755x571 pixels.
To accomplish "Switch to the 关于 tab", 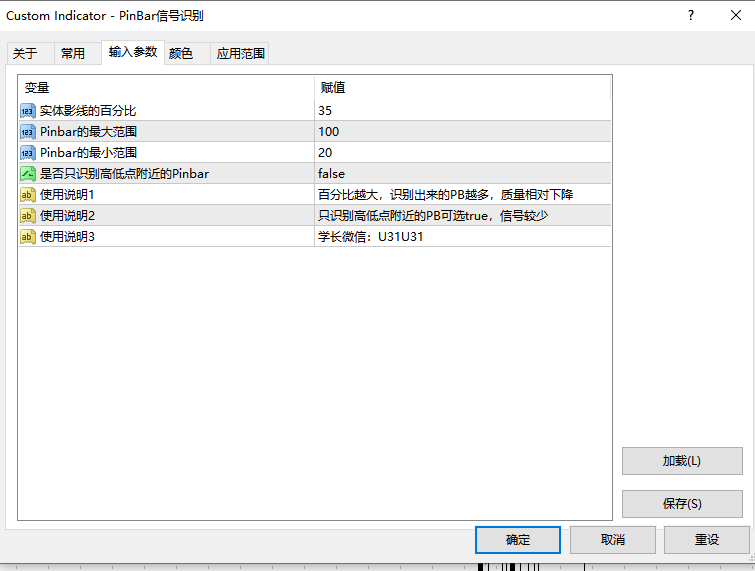I will (30, 53).
